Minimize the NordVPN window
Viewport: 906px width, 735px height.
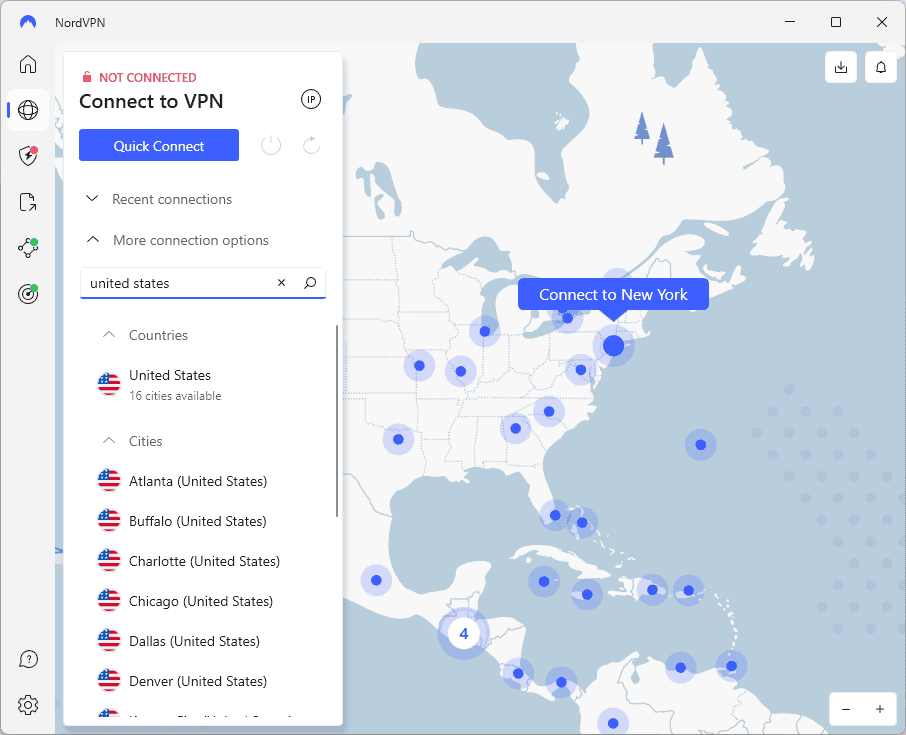790,22
